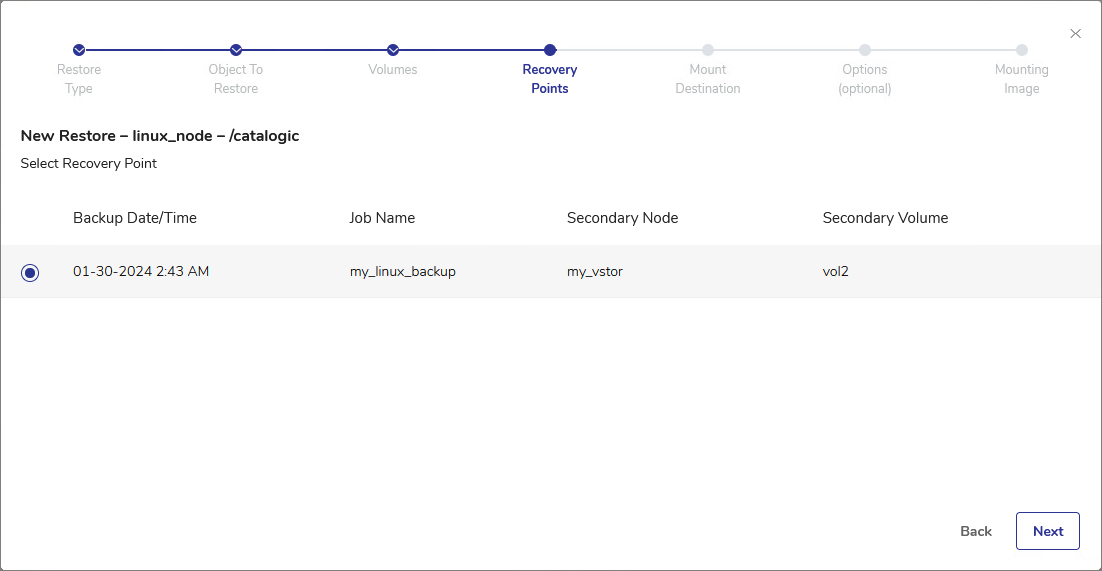
Task: Click the Secondary Node column header
Action: [x=622, y=218]
